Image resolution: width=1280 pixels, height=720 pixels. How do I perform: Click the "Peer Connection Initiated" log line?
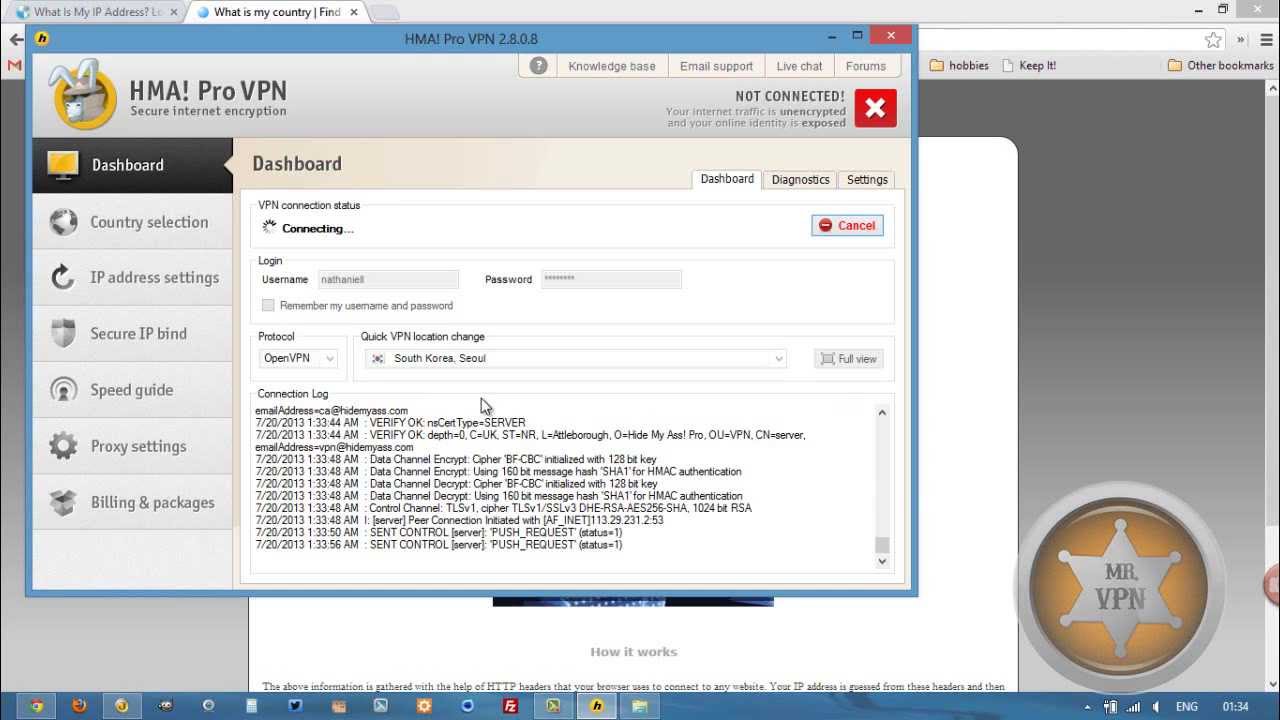(459, 520)
